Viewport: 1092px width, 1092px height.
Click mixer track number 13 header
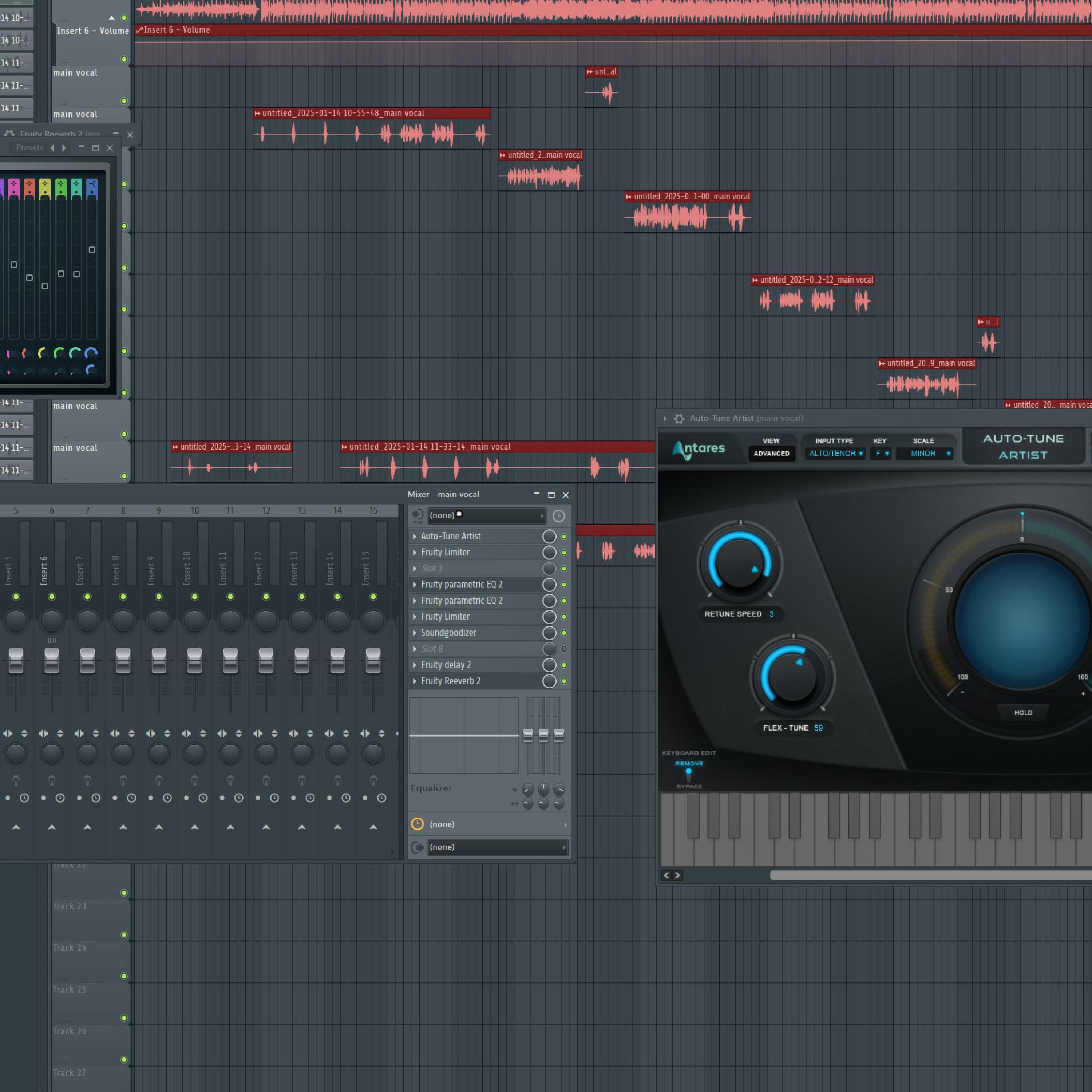coord(302,510)
